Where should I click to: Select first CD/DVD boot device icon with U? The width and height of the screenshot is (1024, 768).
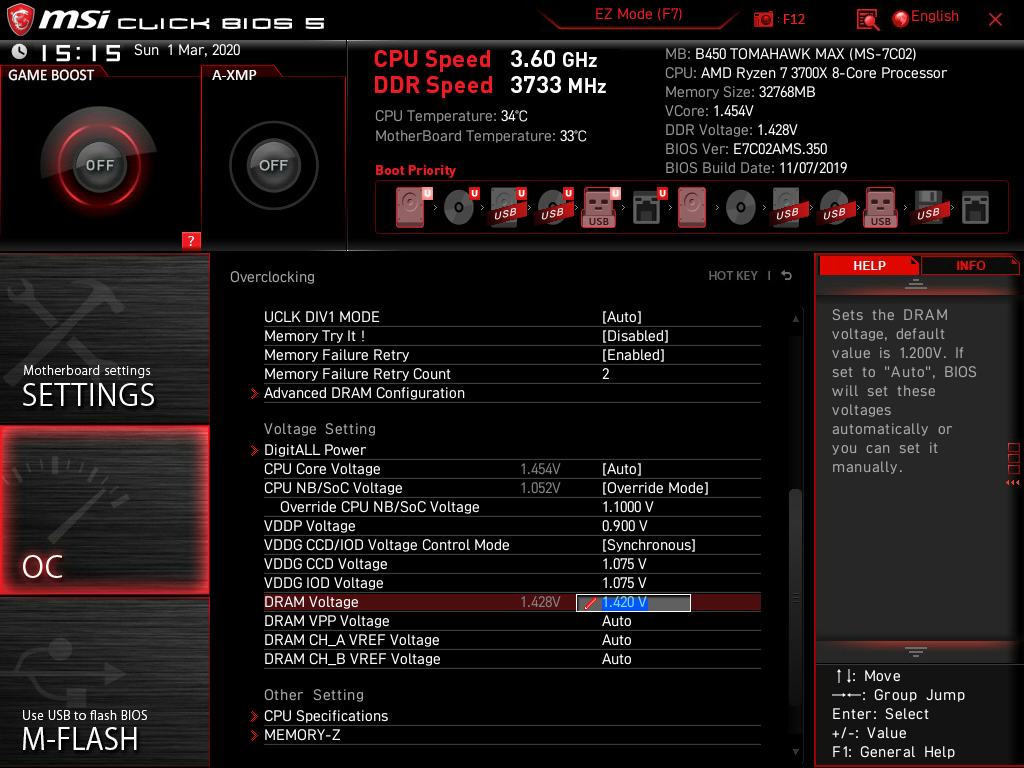click(x=460, y=208)
